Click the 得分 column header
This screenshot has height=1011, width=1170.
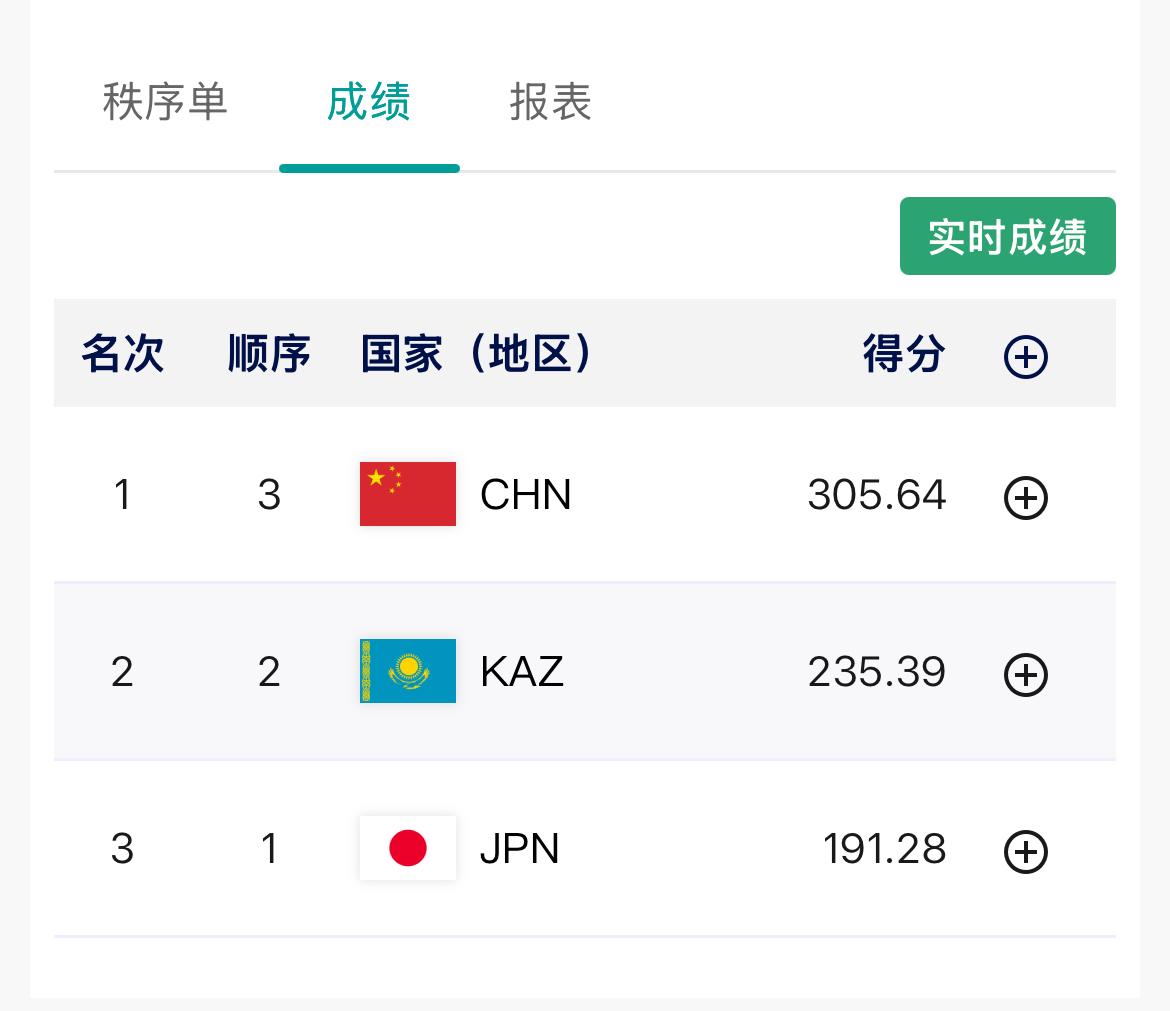click(x=904, y=354)
